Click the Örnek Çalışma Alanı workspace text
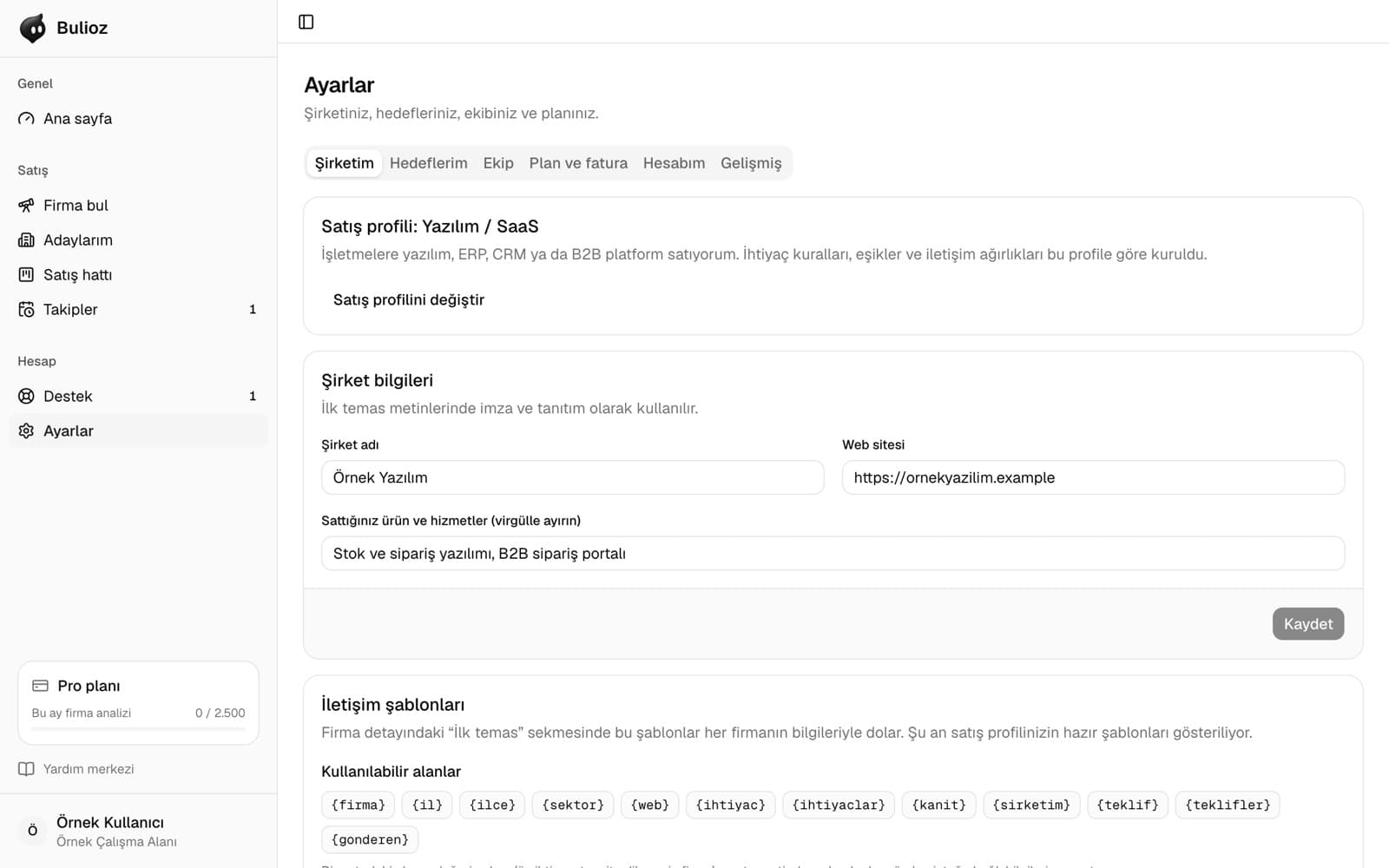The width and height of the screenshot is (1389, 868). [x=116, y=842]
